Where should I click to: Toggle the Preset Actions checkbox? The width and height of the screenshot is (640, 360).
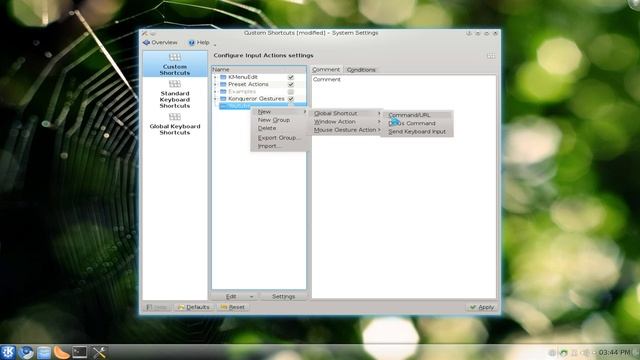click(291, 84)
